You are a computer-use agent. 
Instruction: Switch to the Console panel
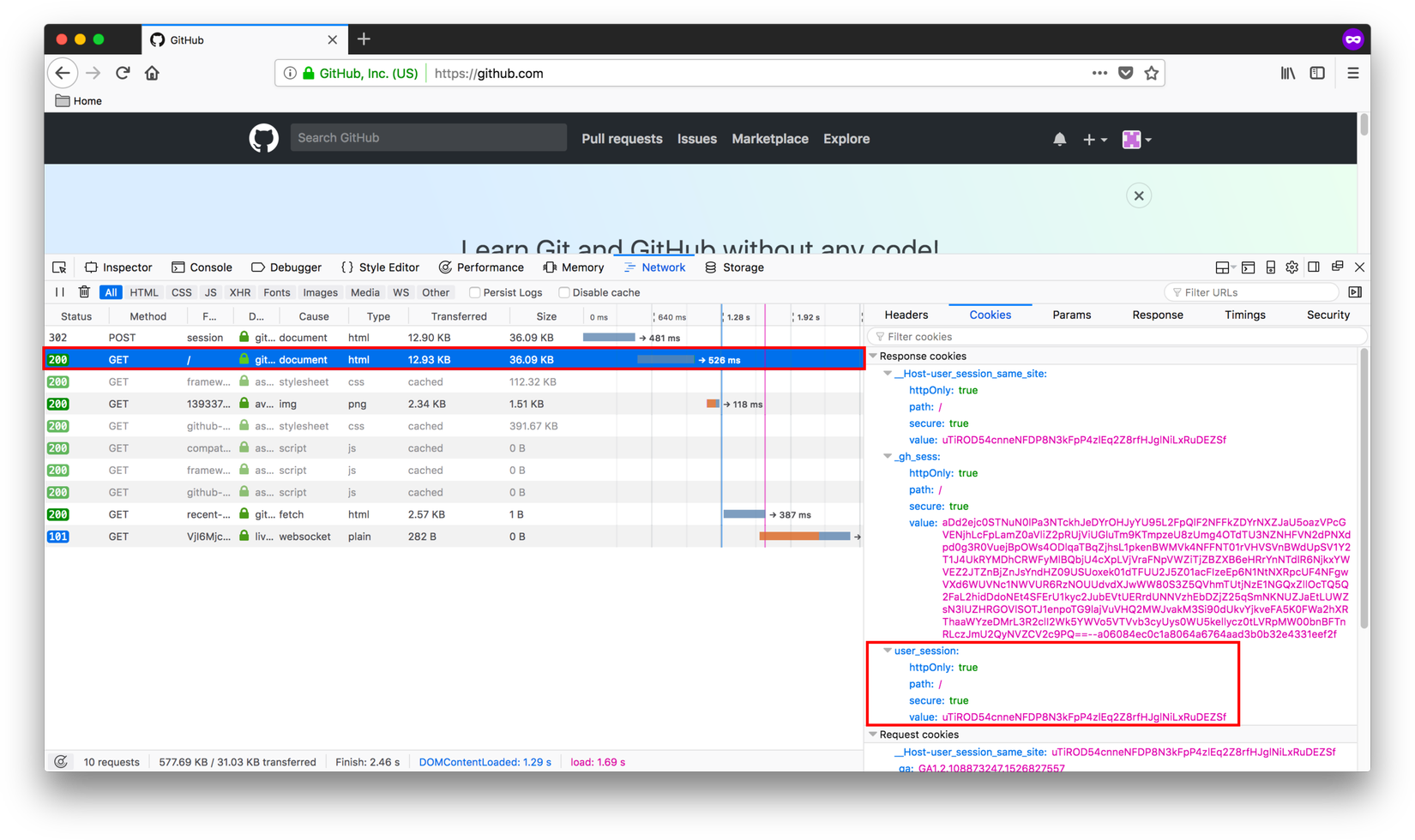coord(202,267)
